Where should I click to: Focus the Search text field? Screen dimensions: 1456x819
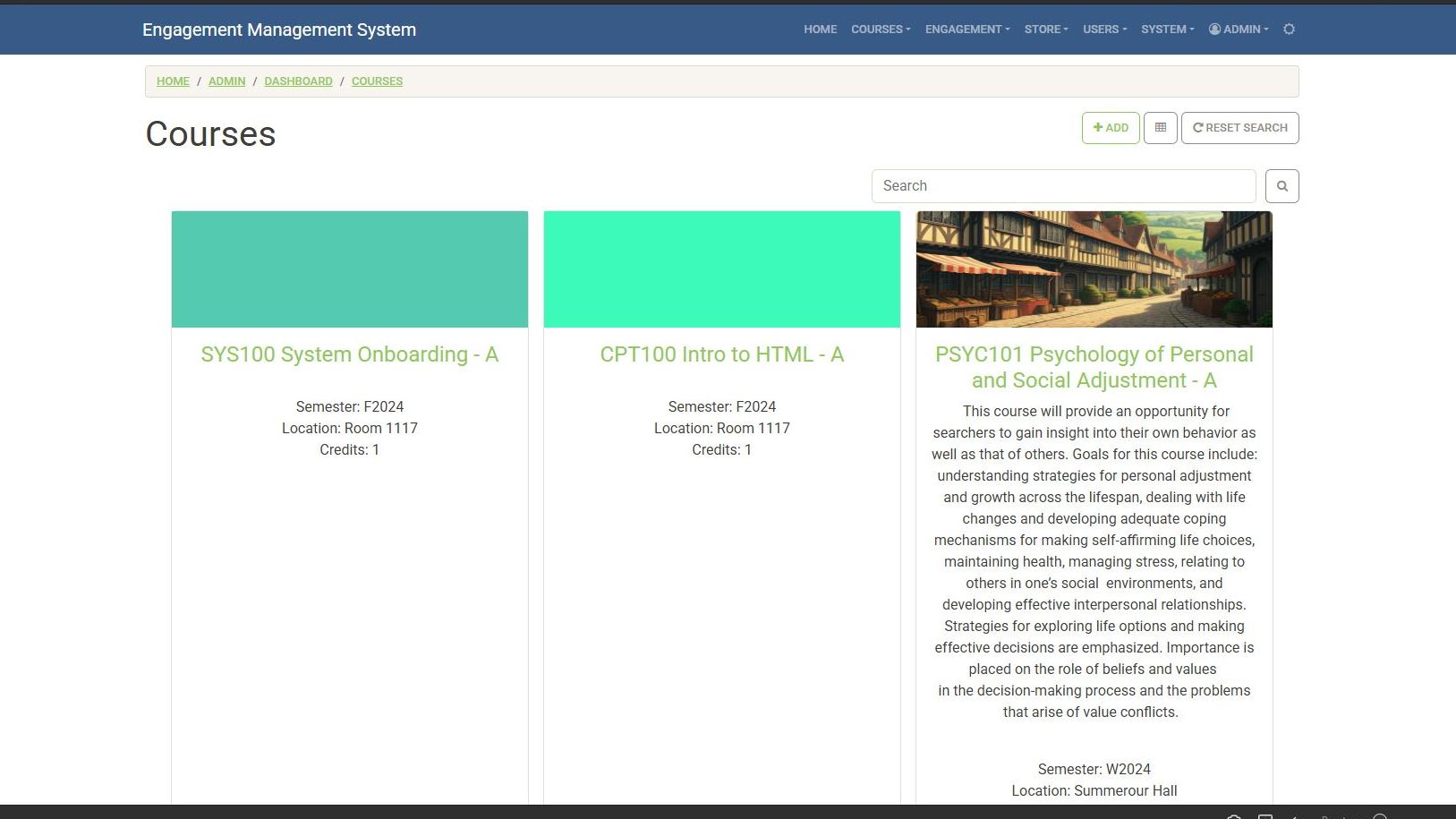pyautogui.click(x=1063, y=186)
